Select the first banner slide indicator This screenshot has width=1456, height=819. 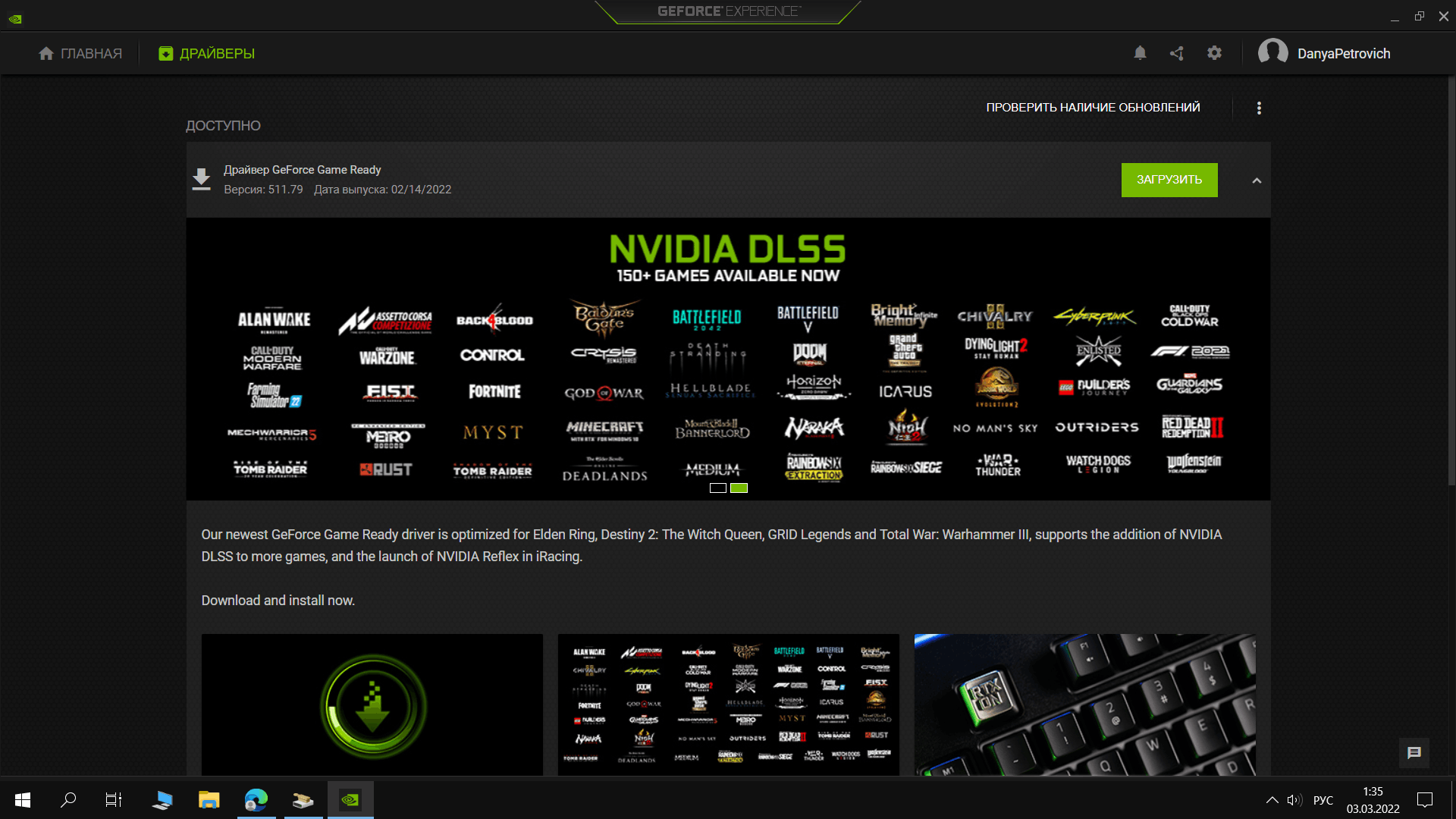(x=718, y=488)
